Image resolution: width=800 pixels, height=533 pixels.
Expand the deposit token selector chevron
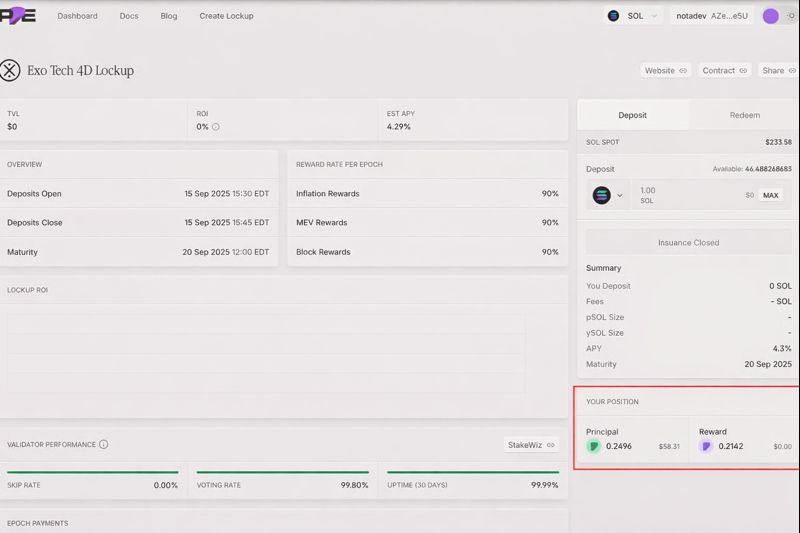[x=620, y=195]
